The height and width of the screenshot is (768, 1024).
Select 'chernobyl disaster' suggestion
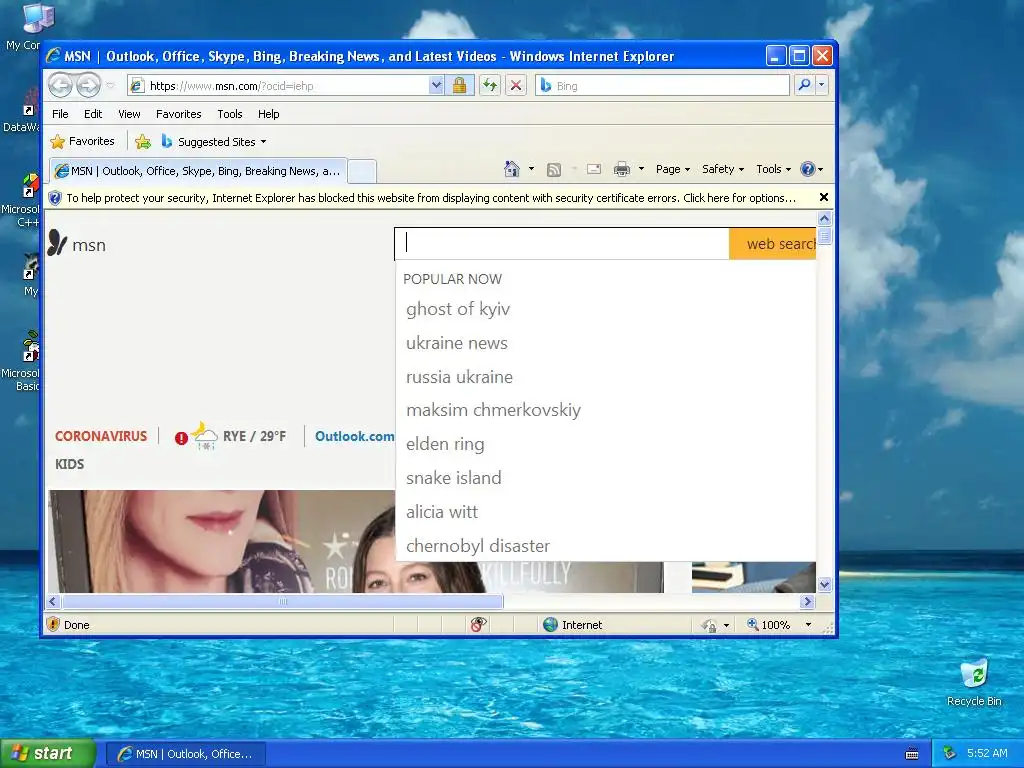(477, 546)
